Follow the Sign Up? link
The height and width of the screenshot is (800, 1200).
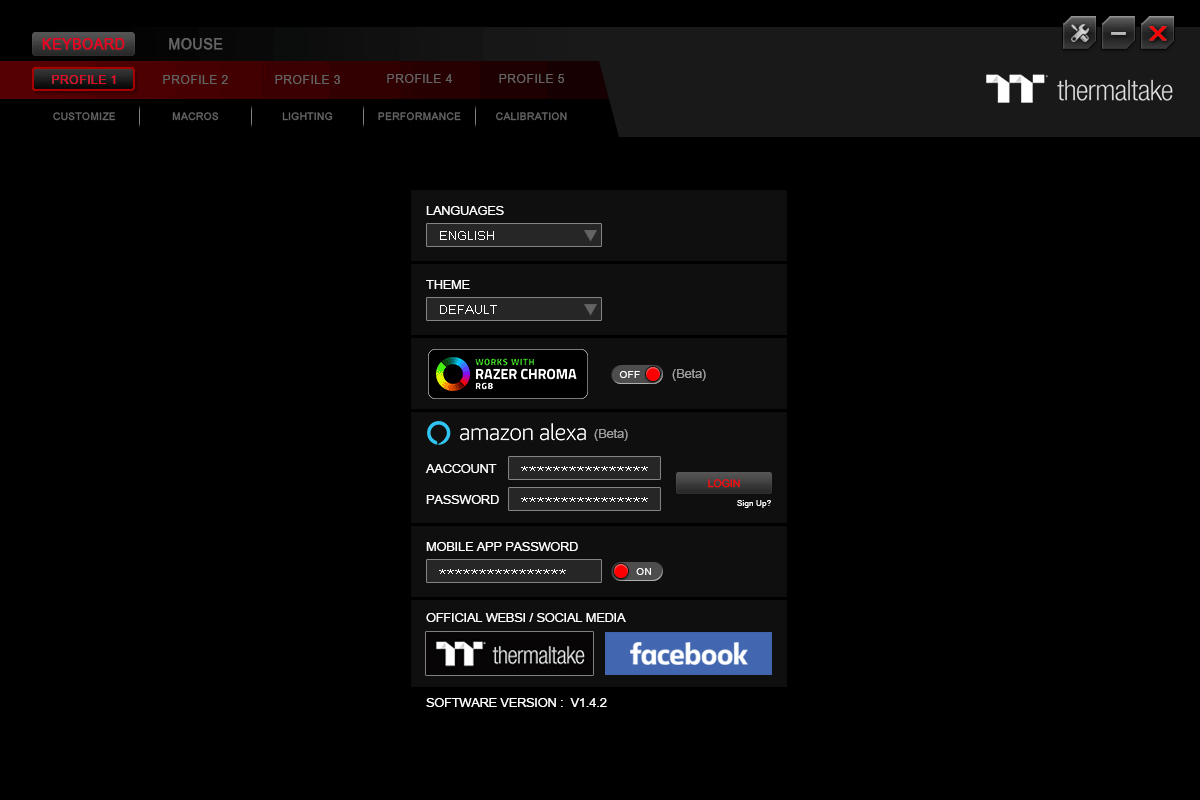(x=753, y=503)
